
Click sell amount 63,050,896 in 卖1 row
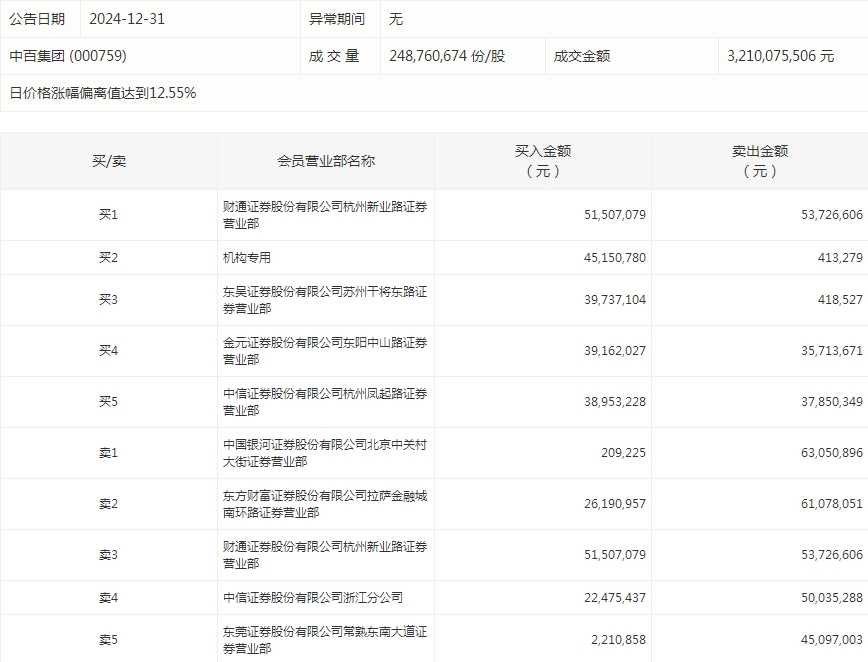824,453
